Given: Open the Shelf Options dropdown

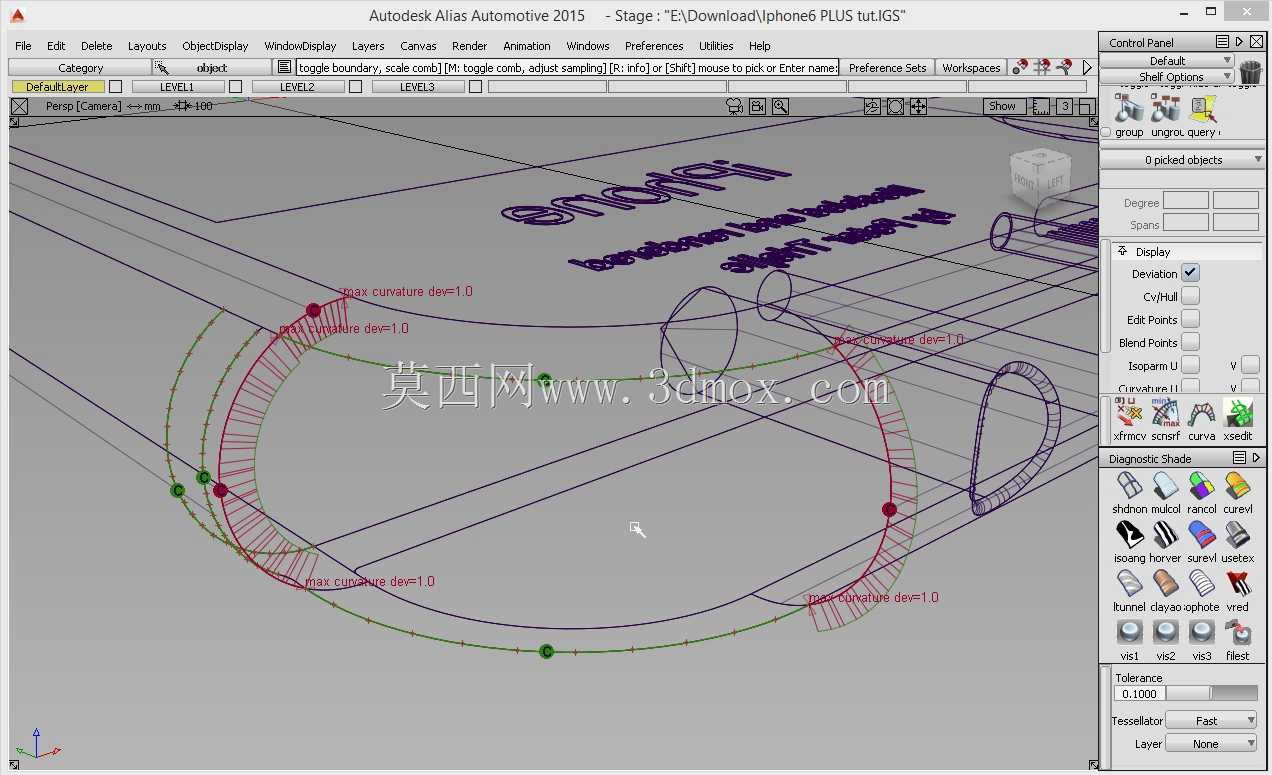Looking at the screenshot, I should tap(1167, 77).
